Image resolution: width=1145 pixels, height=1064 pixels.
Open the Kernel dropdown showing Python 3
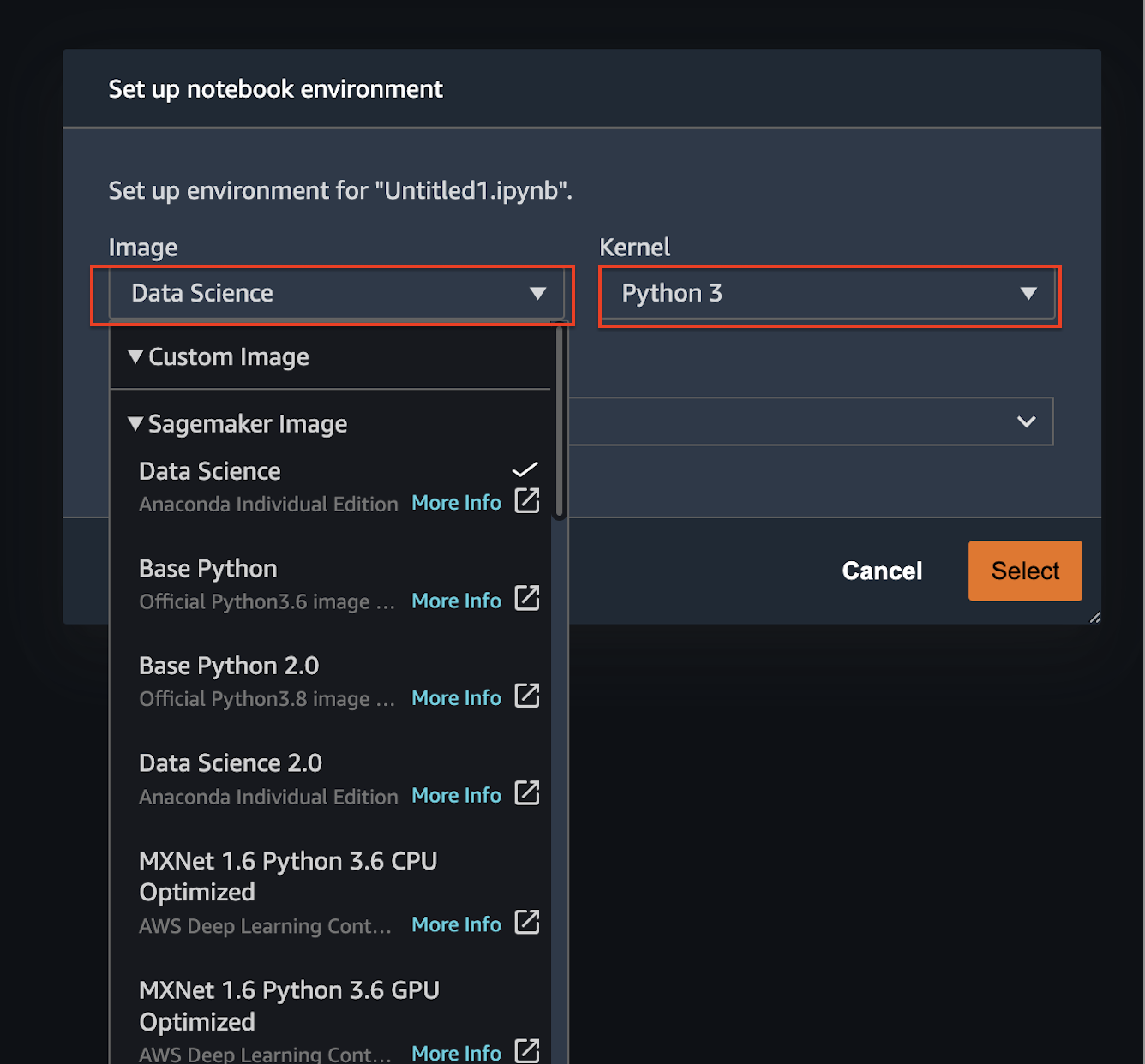coord(828,294)
